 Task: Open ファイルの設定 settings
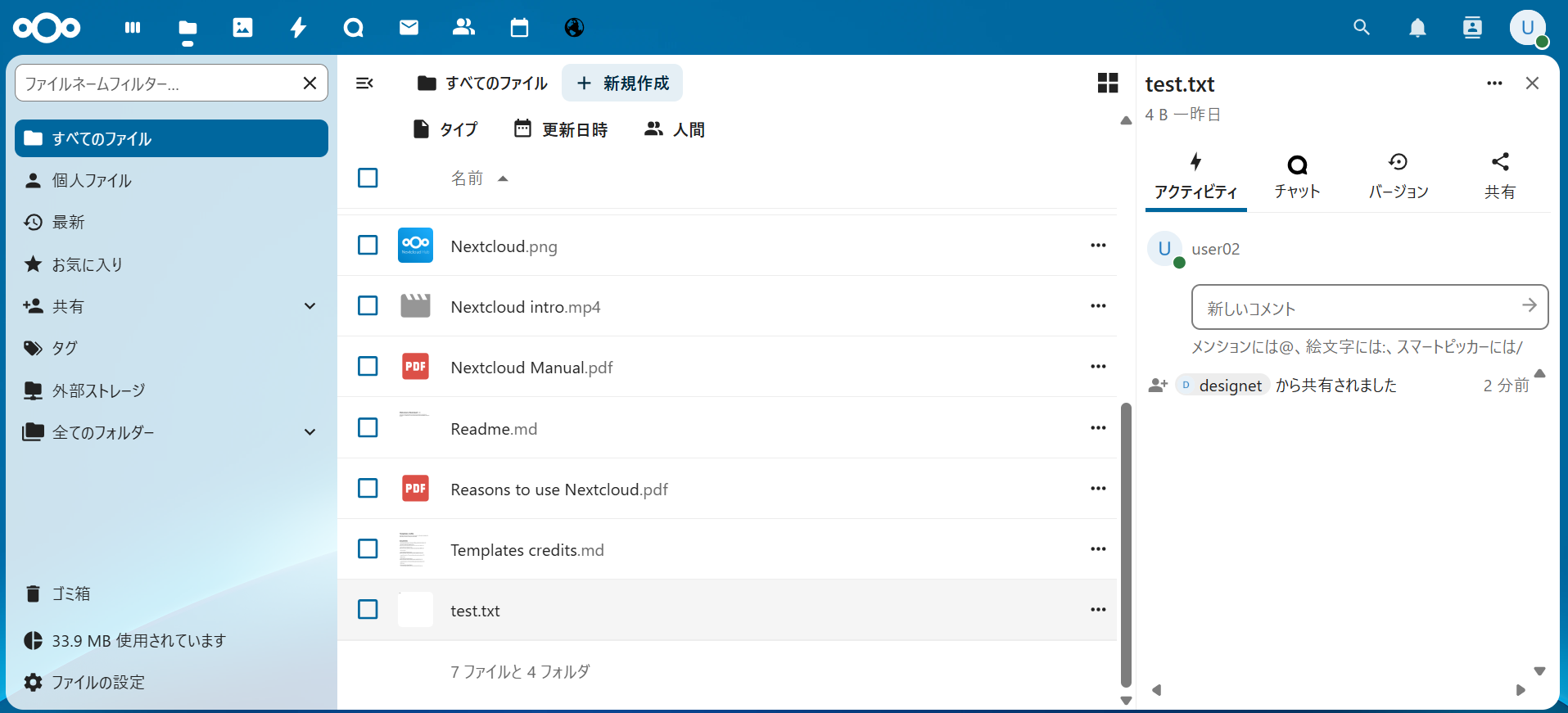pyautogui.click(x=98, y=682)
